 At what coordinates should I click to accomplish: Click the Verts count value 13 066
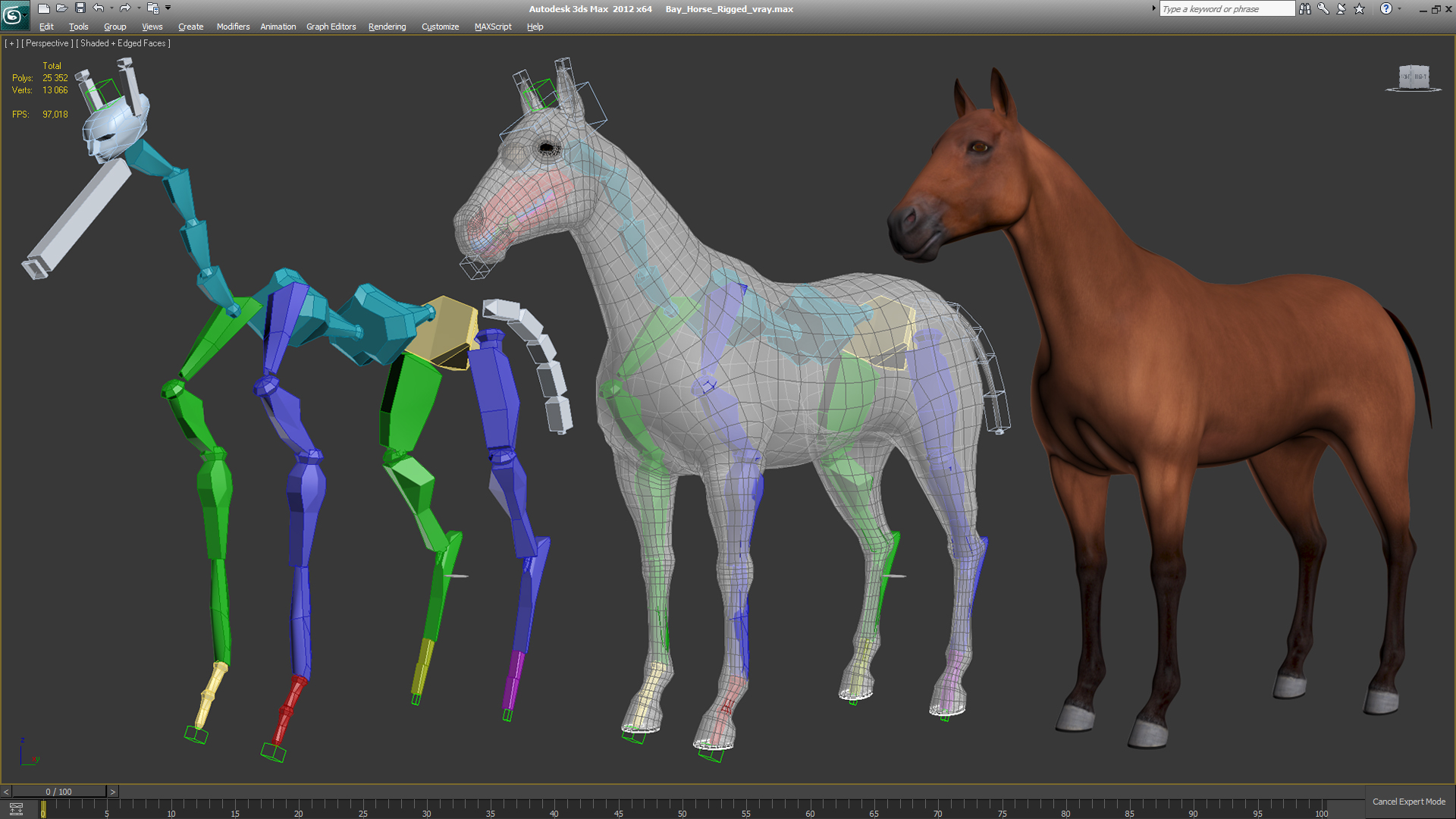[x=55, y=90]
